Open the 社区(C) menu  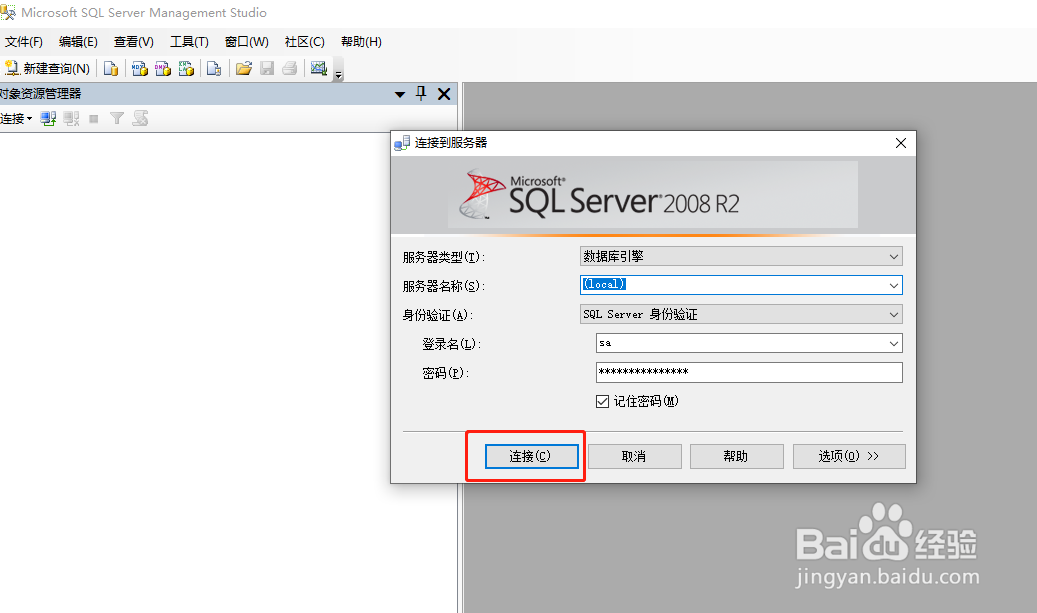point(305,42)
